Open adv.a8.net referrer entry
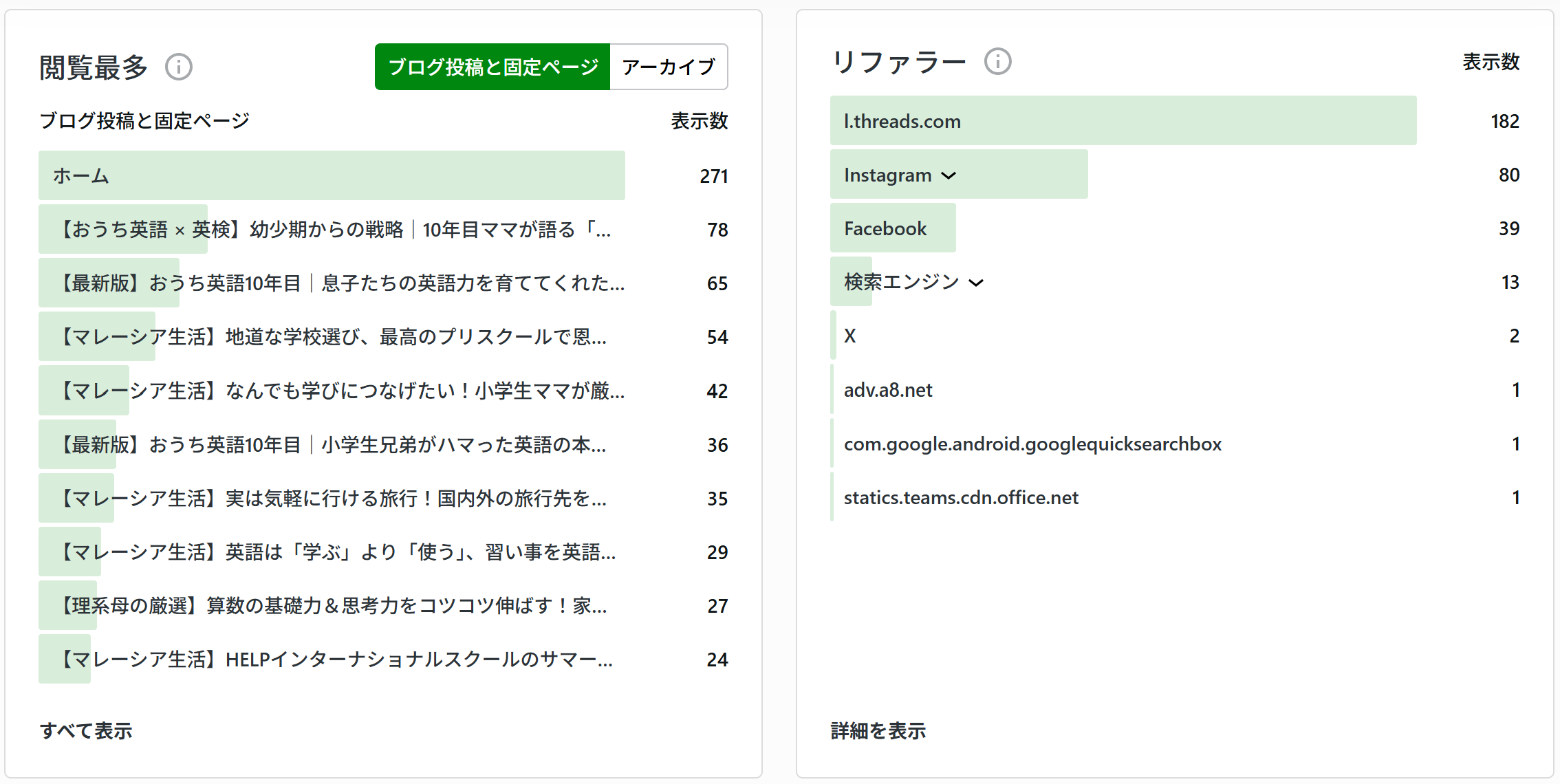Image resolution: width=1560 pixels, height=784 pixels. point(887,391)
